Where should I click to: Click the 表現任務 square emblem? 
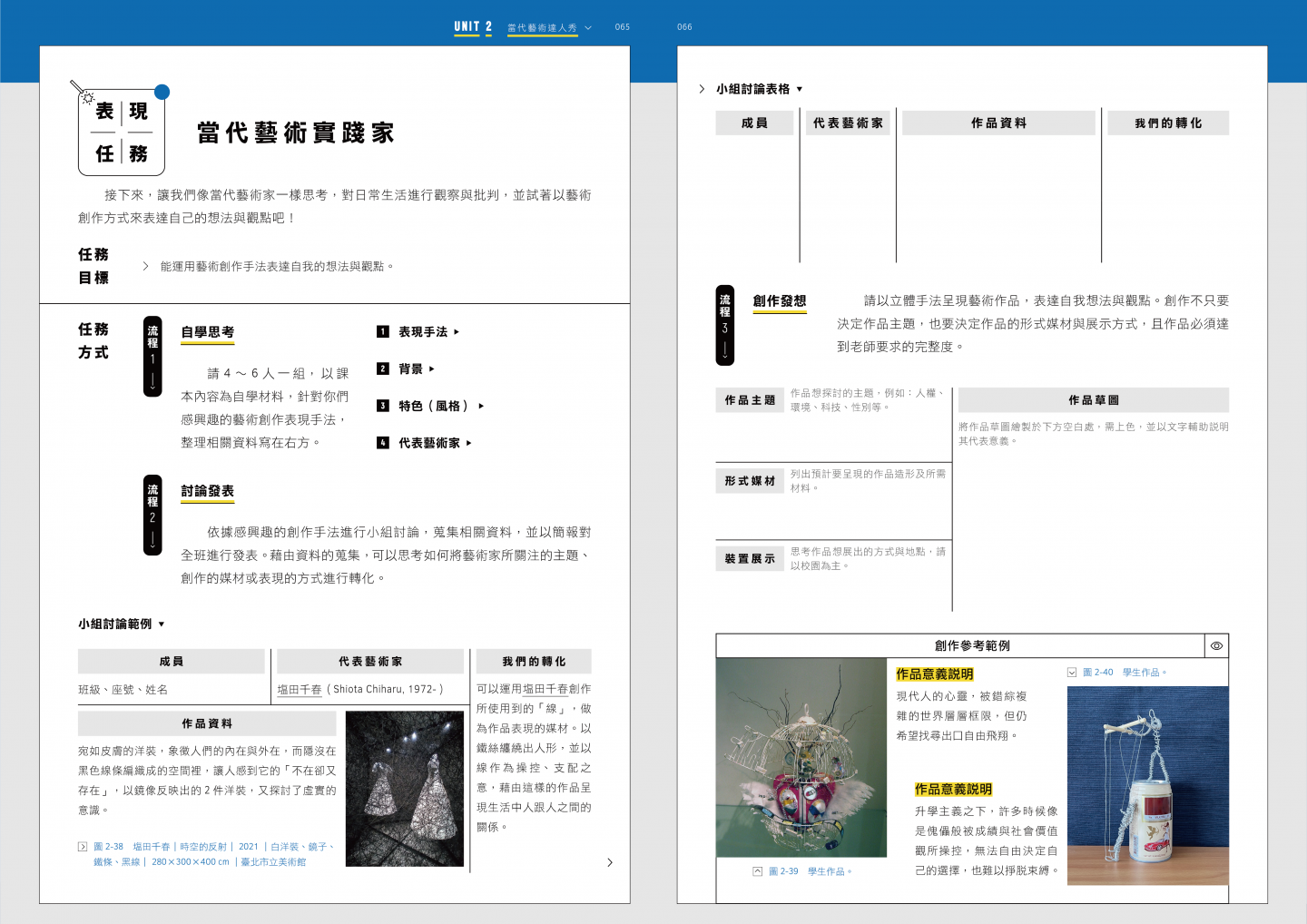pos(122,133)
